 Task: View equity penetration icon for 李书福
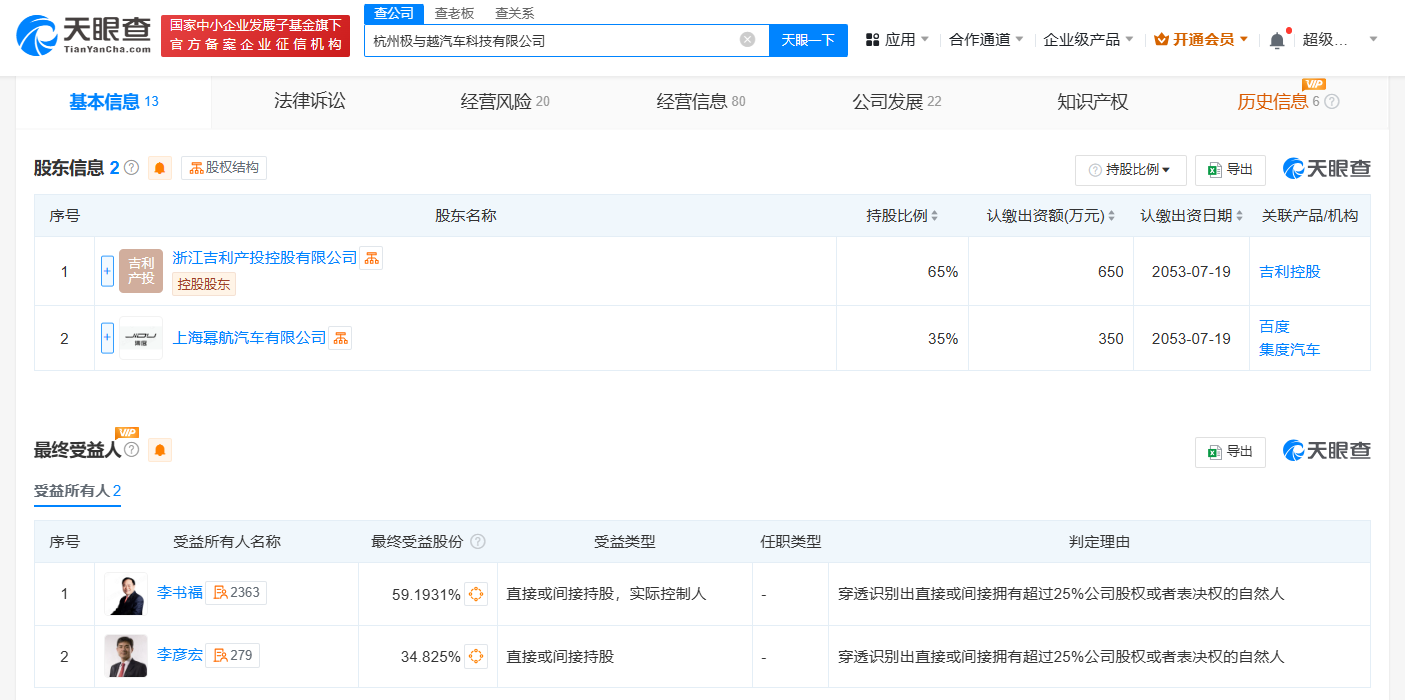(x=476, y=594)
